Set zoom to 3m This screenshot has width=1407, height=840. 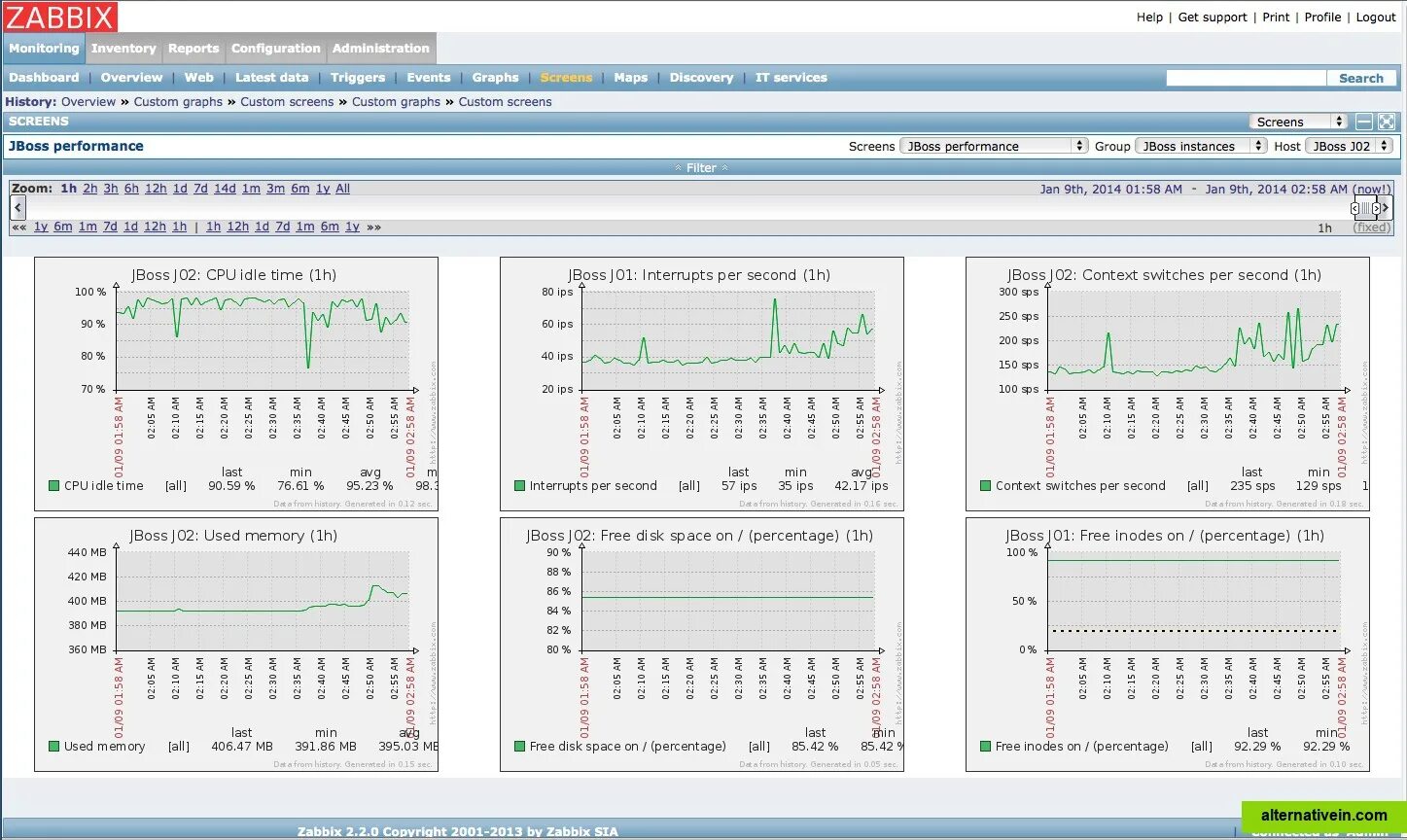click(275, 189)
